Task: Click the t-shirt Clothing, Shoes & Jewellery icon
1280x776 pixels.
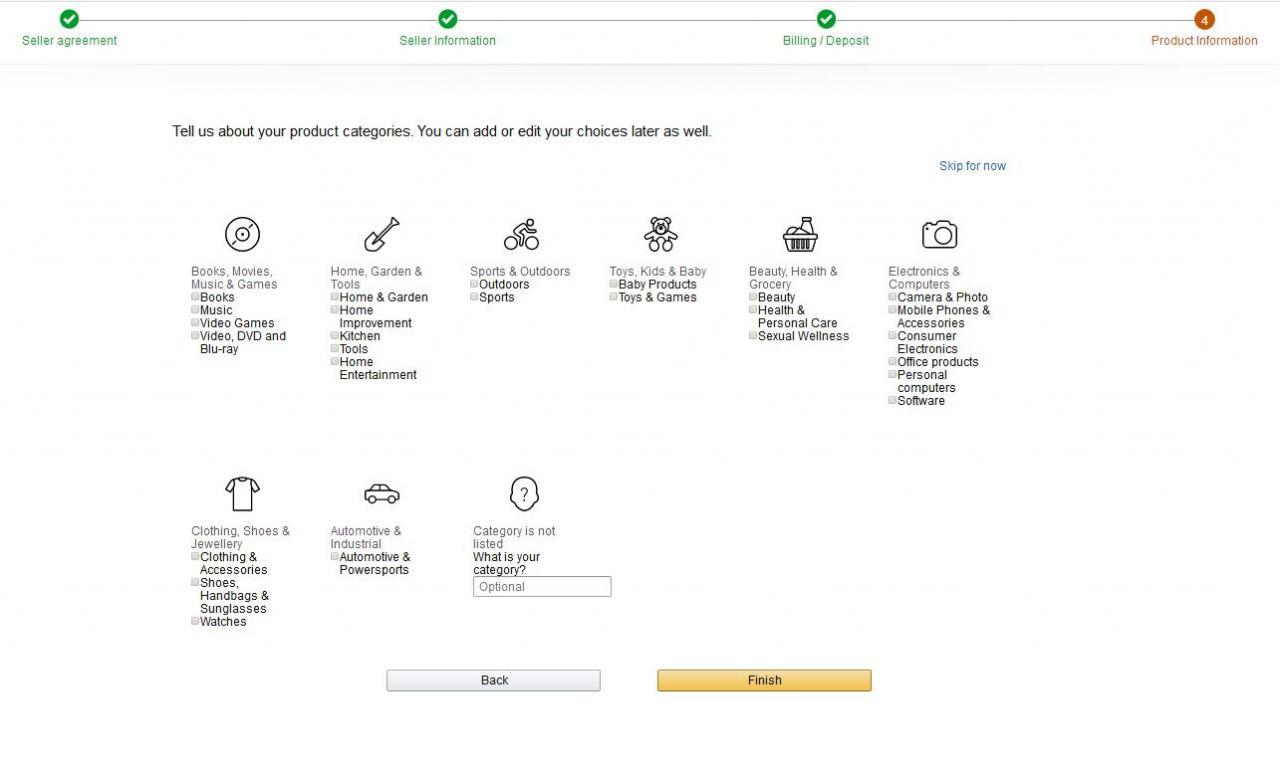Action: coord(242,494)
